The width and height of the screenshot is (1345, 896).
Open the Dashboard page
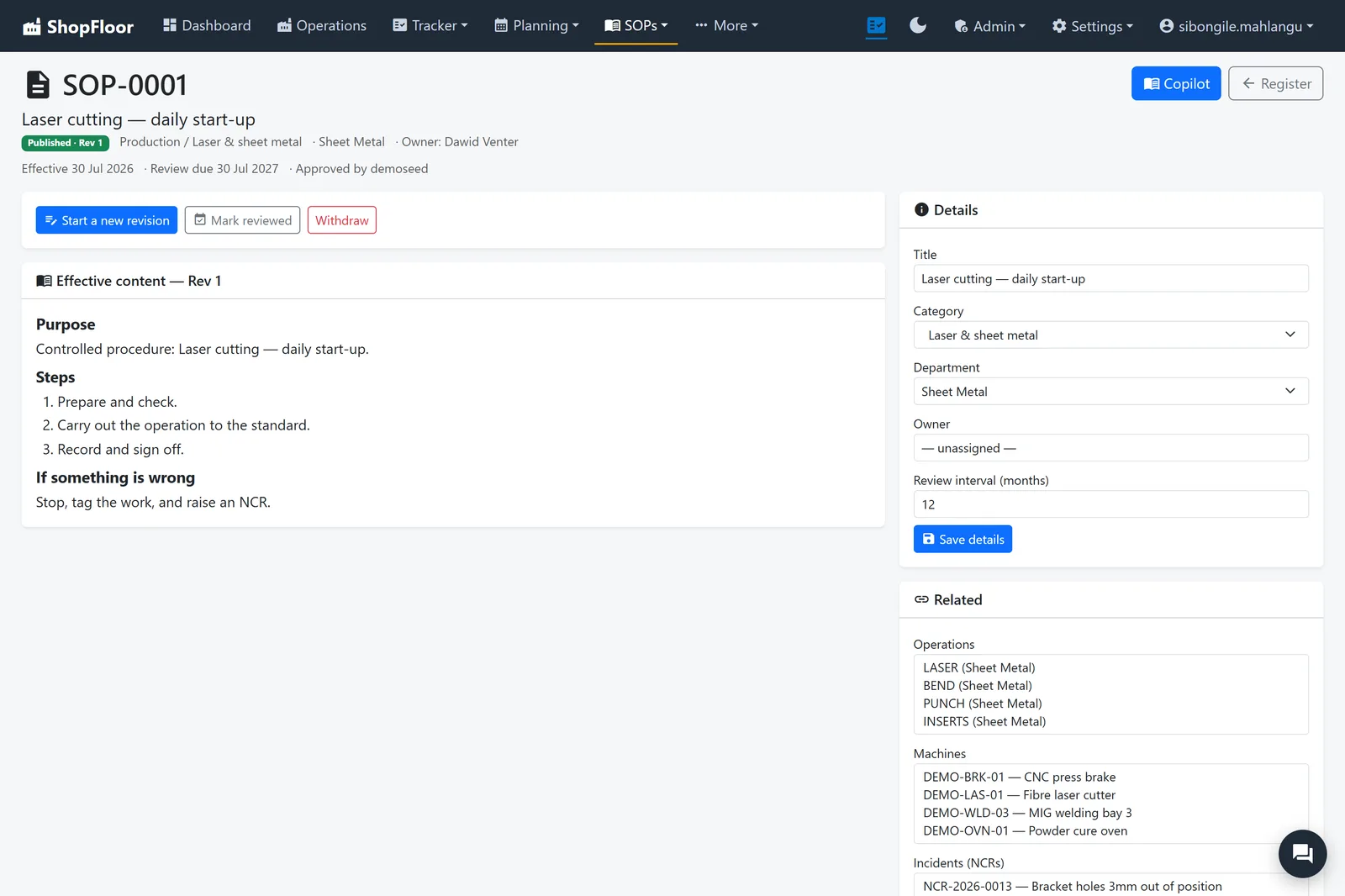click(207, 26)
